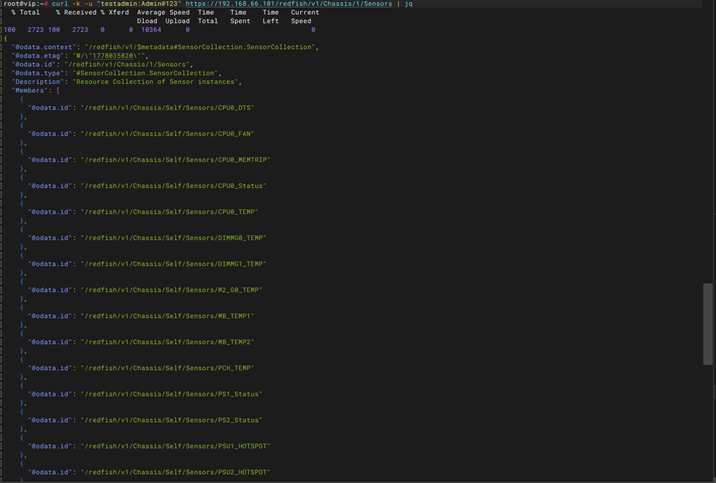The height and width of the screenshot is (483, 716).
Task: Click the Members key
Action: (30, 90)
